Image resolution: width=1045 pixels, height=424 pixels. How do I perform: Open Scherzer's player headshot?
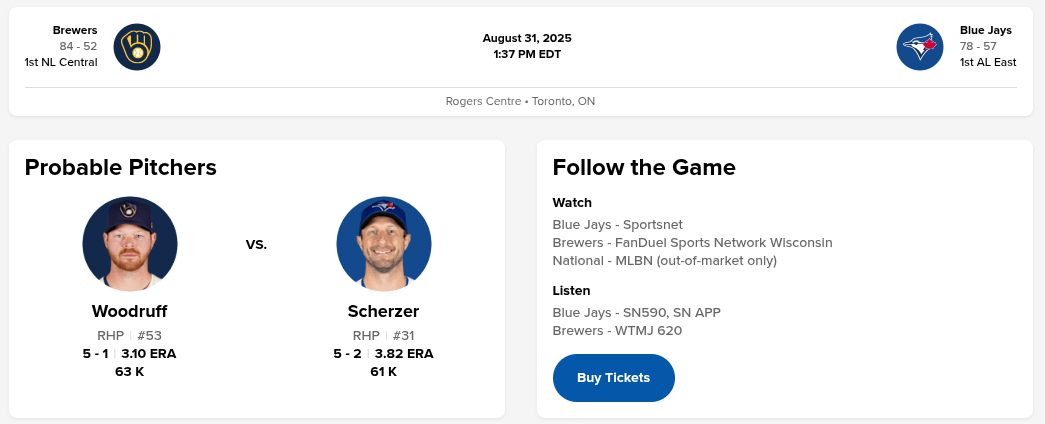(384, 244)
